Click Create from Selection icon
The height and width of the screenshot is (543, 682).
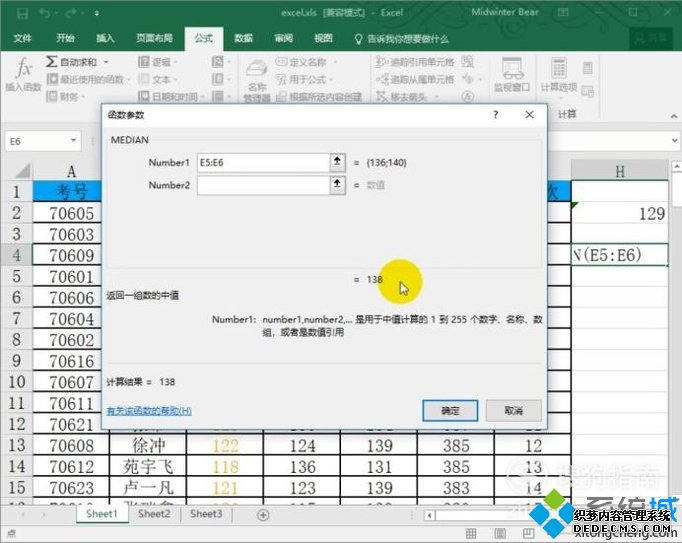coord(281,96)
